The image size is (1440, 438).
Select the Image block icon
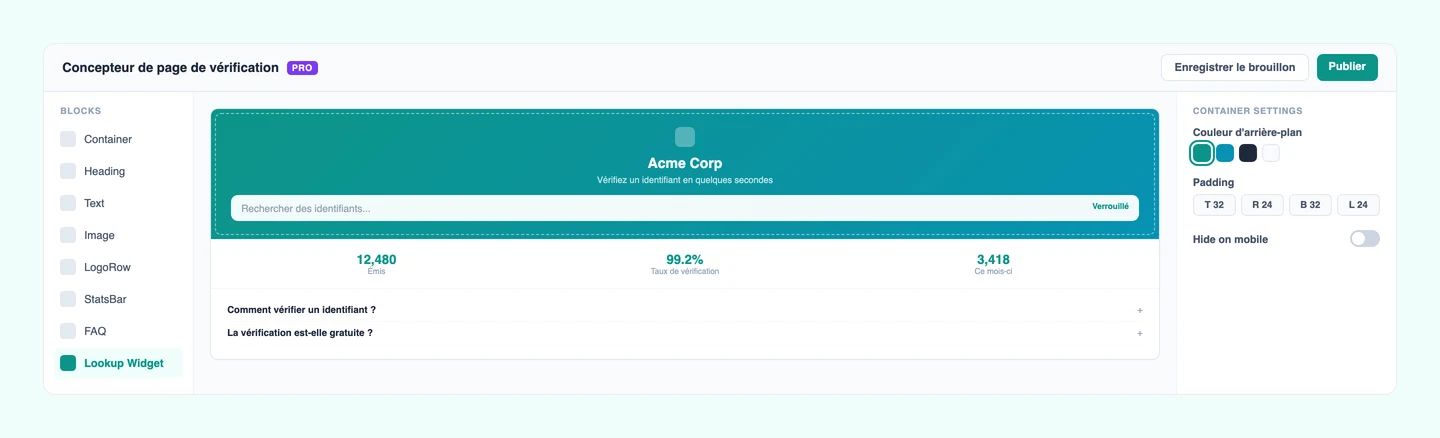tap(68, 235)
